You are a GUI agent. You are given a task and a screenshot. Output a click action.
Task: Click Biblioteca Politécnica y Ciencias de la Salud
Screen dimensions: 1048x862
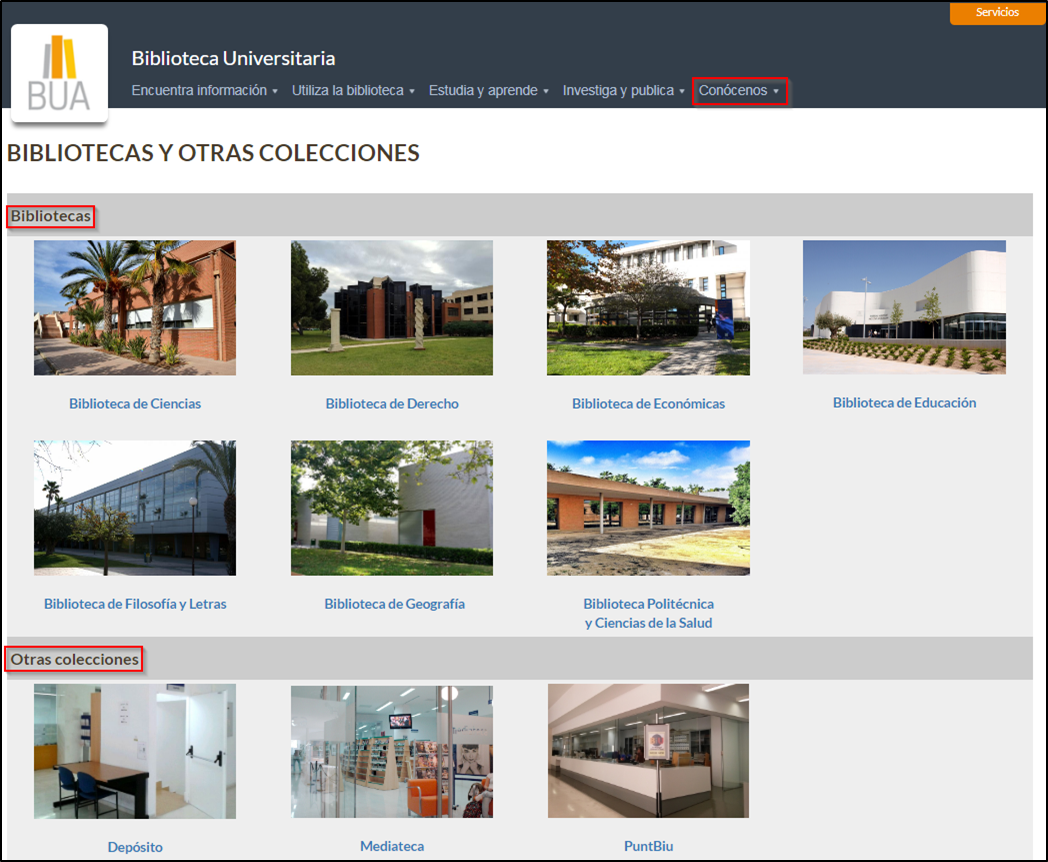[648, 613]
